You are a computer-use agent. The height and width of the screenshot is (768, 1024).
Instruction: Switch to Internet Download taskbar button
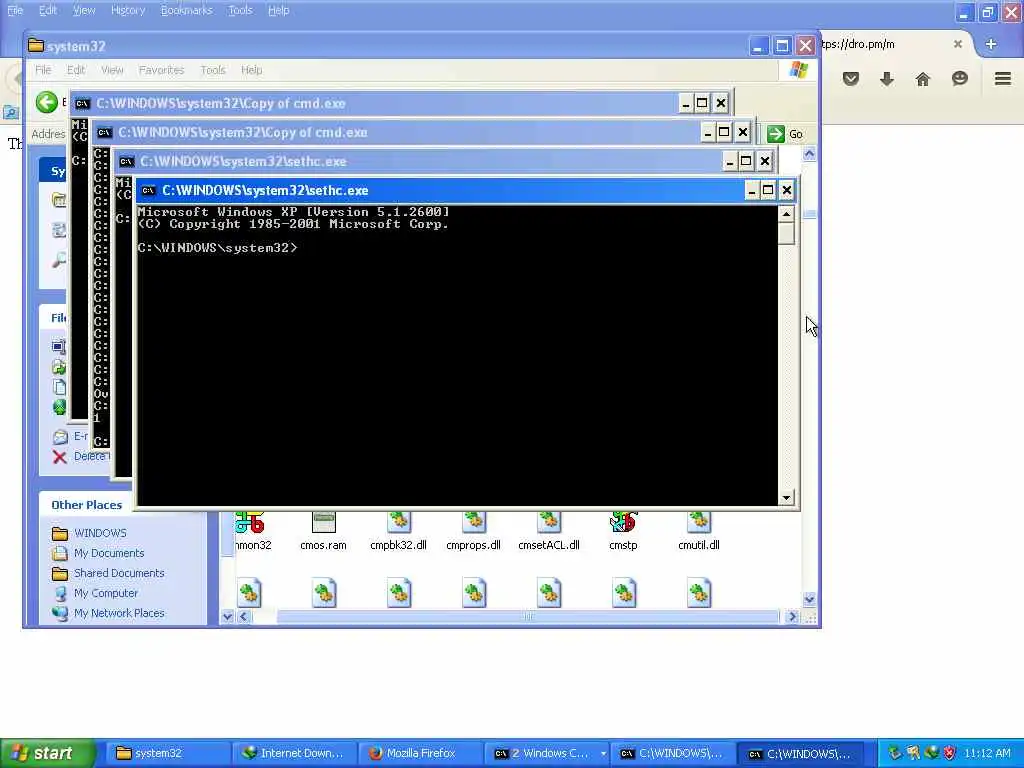coord(294,753)
